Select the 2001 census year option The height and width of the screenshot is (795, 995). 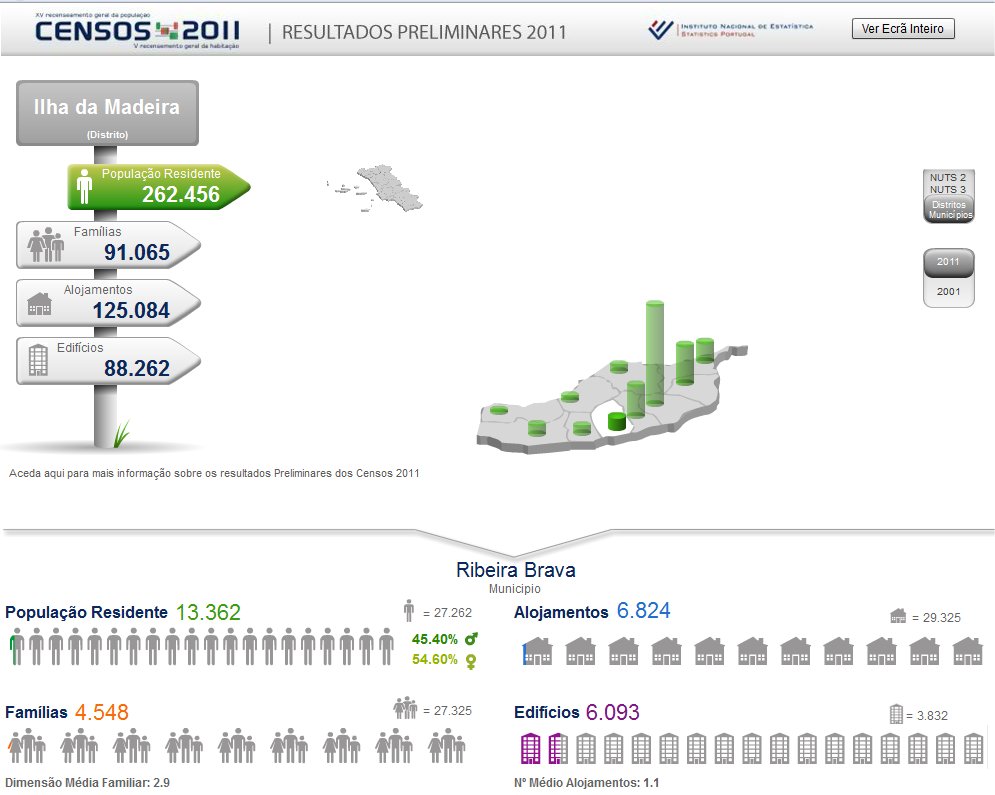tap(948, 292)
